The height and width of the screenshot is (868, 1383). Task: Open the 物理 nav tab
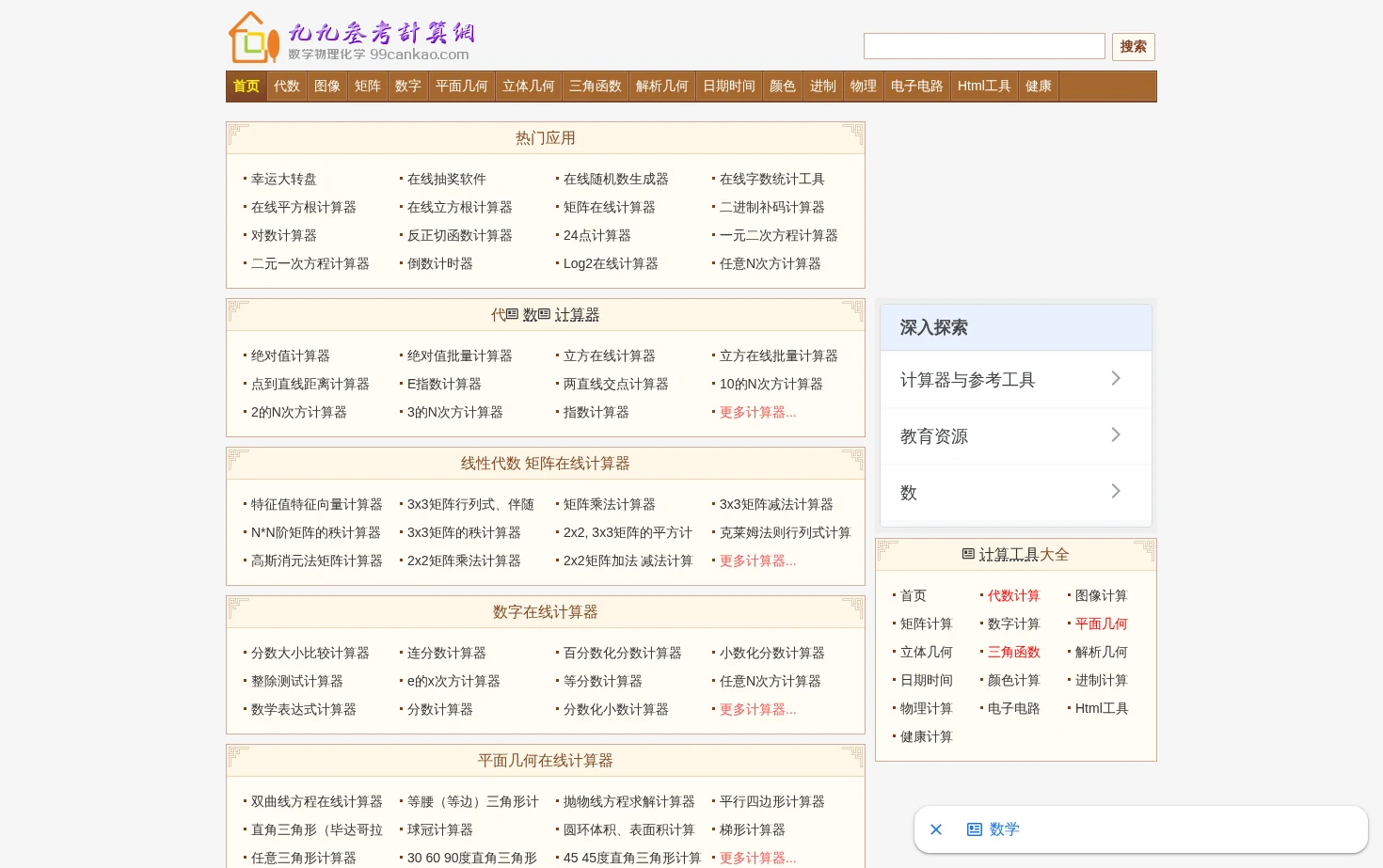pyautogui.click(x=864, y=86)
